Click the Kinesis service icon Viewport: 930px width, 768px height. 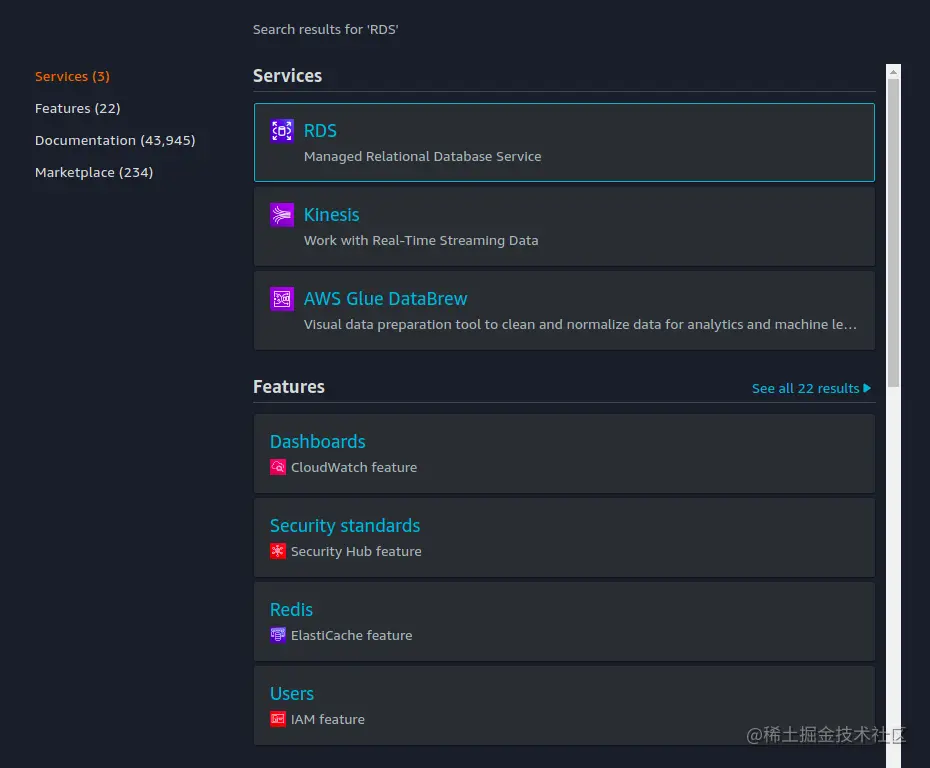(282, 215)
